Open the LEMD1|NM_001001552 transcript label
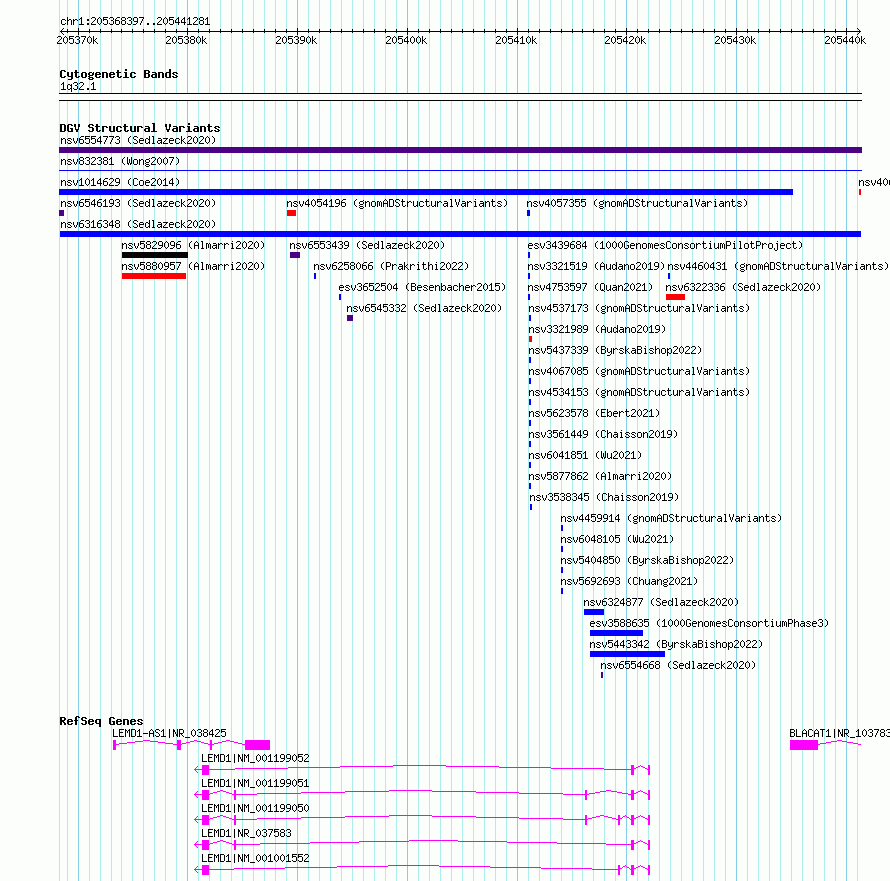 (x=255, y=858)
